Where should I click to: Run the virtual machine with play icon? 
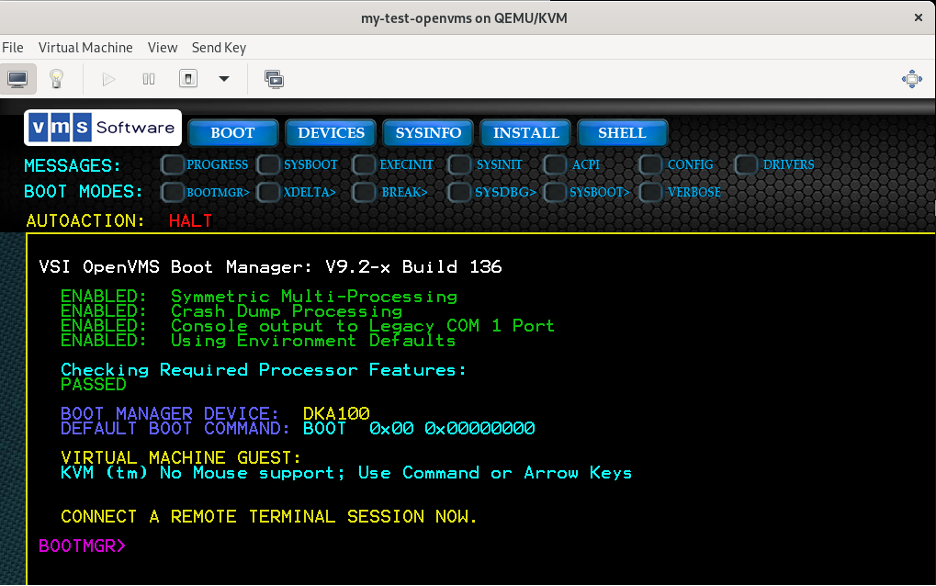point(109,79)
